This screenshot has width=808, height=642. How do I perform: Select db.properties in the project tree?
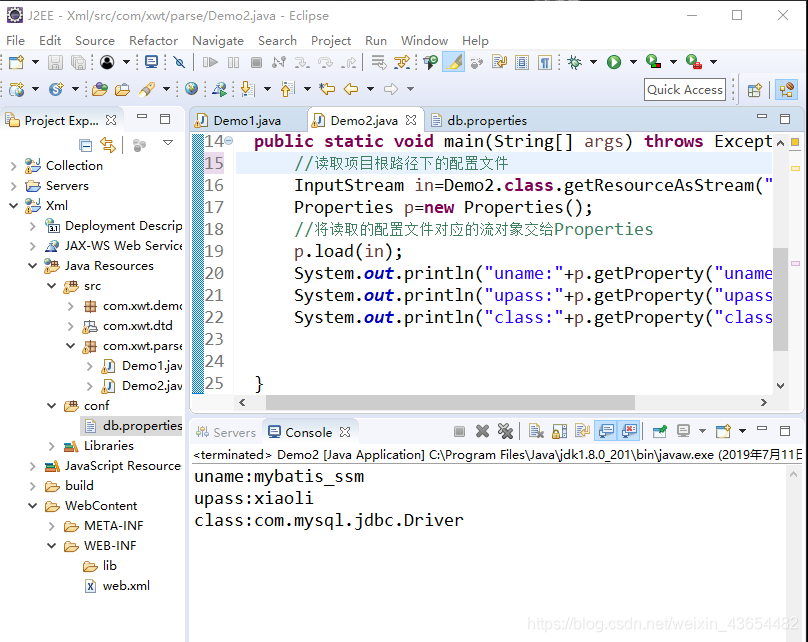143,426
